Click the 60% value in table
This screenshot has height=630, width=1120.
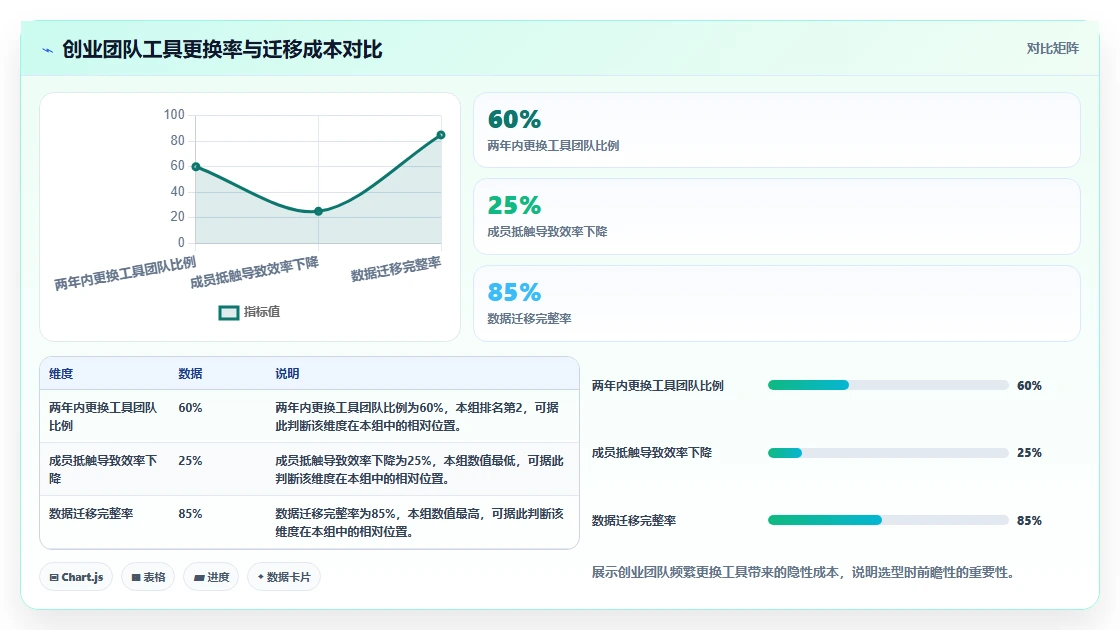[190, 408]
